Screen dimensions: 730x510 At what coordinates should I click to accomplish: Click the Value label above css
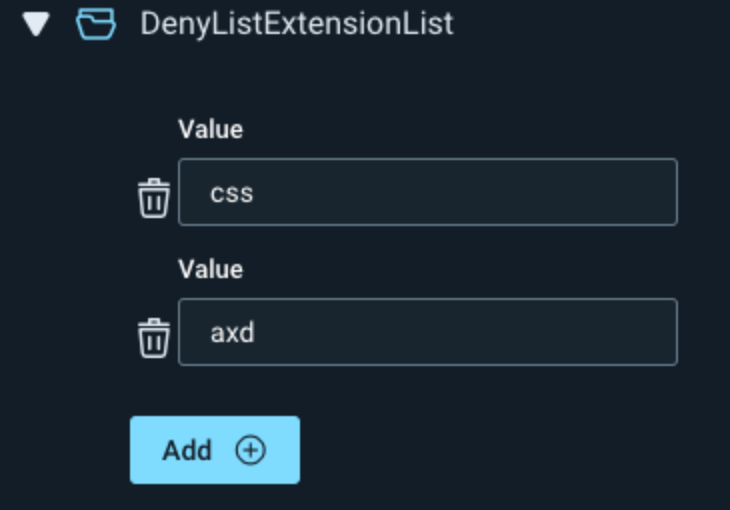210,129
